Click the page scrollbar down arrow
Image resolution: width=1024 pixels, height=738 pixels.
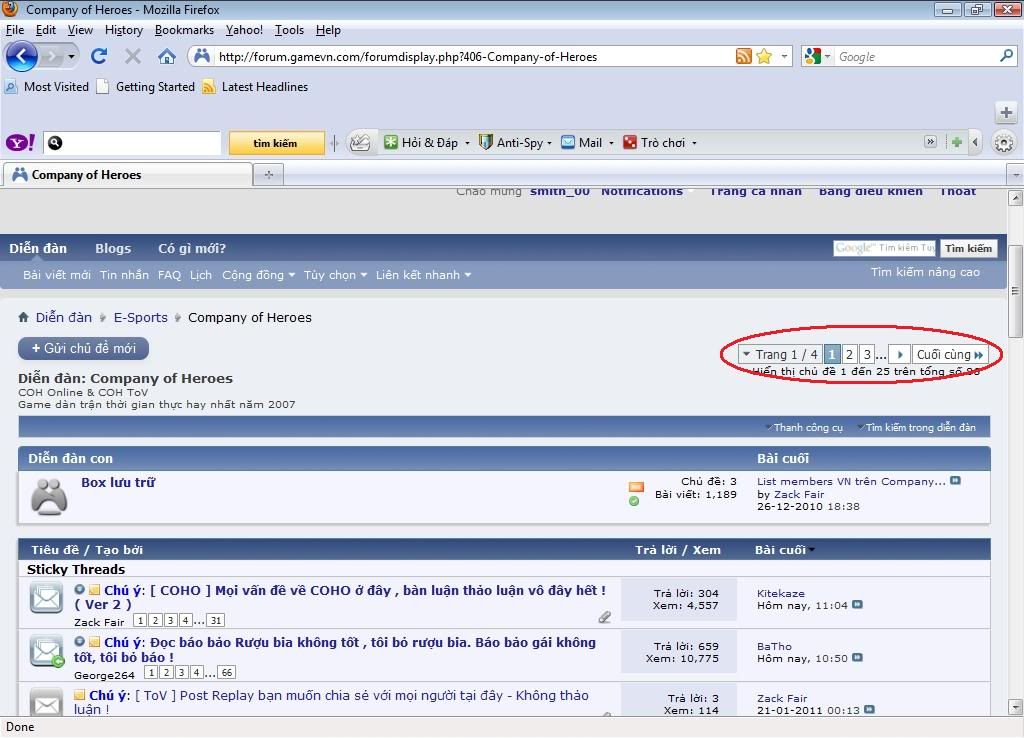[1015, 707]
